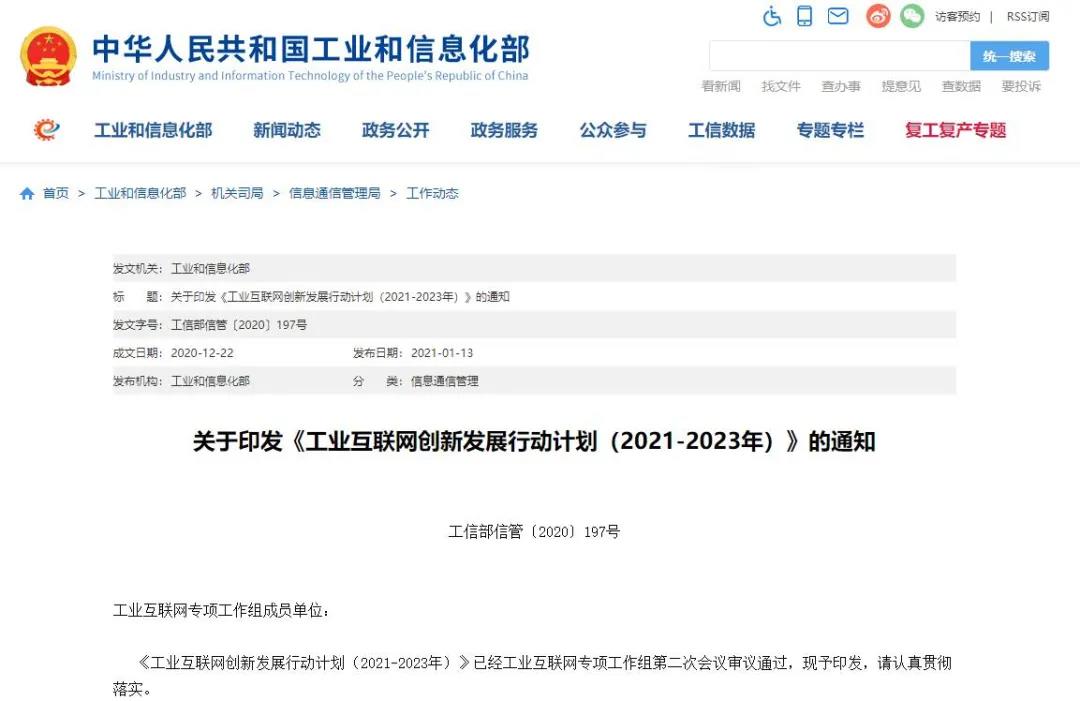1080x701 pixels.
Task: Select the 查办事 search shortcut
Action: pos(841,86)
